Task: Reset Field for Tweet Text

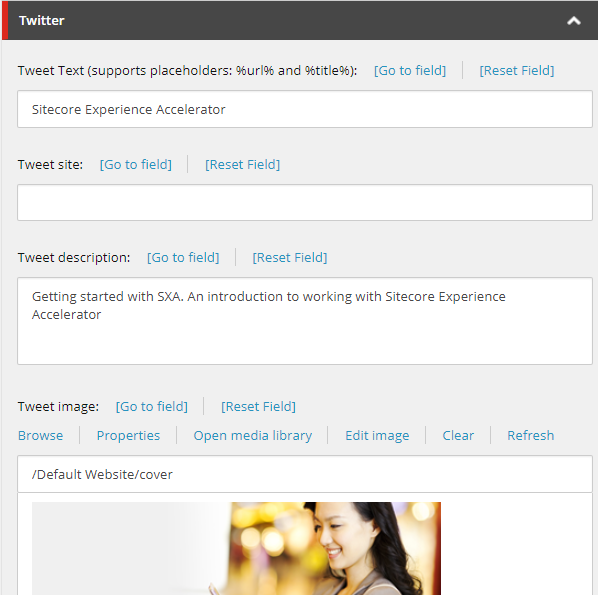Action: pos(517,71)
